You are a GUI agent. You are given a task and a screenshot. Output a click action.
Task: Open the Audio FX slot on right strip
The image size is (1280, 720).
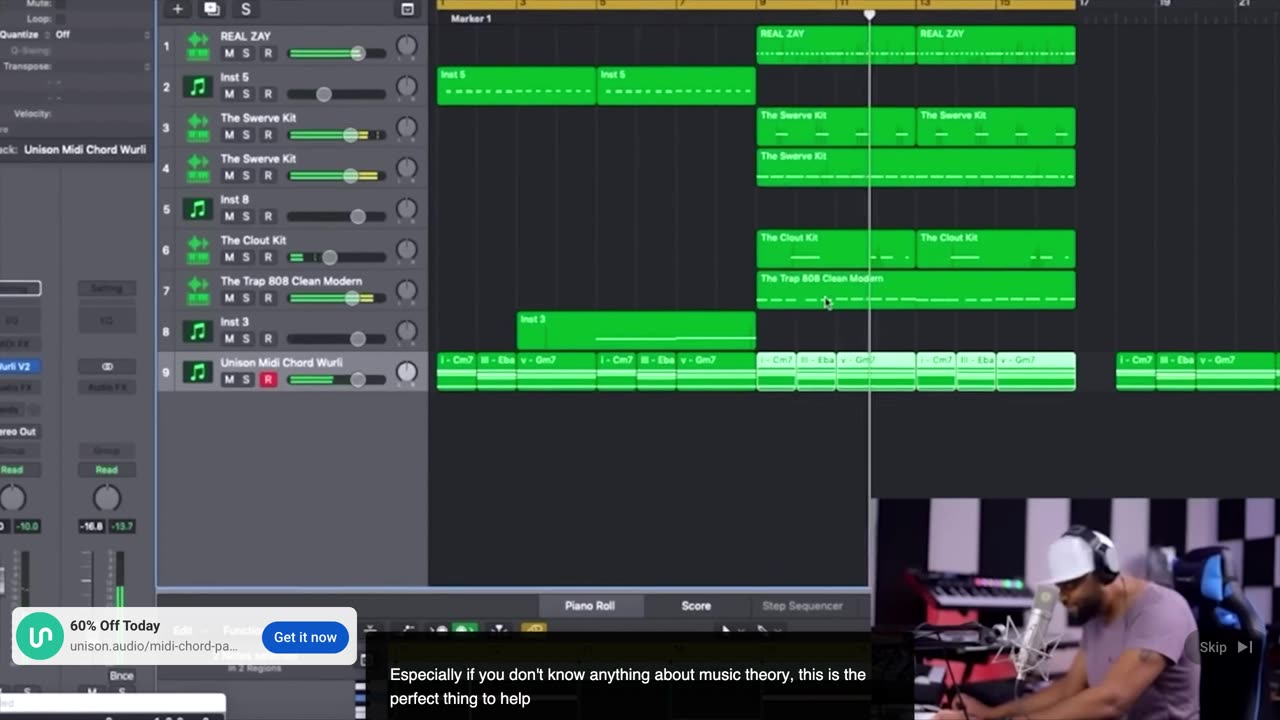(106, 388)
